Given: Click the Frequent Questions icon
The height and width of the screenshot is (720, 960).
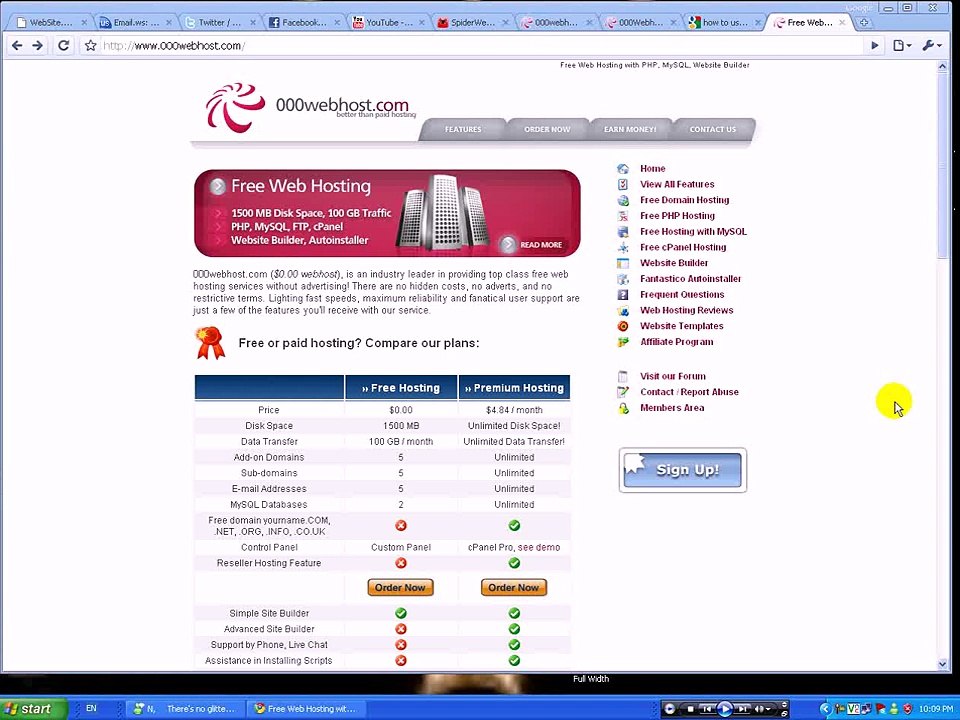Looking at the screenshot, I should [623, 294].
